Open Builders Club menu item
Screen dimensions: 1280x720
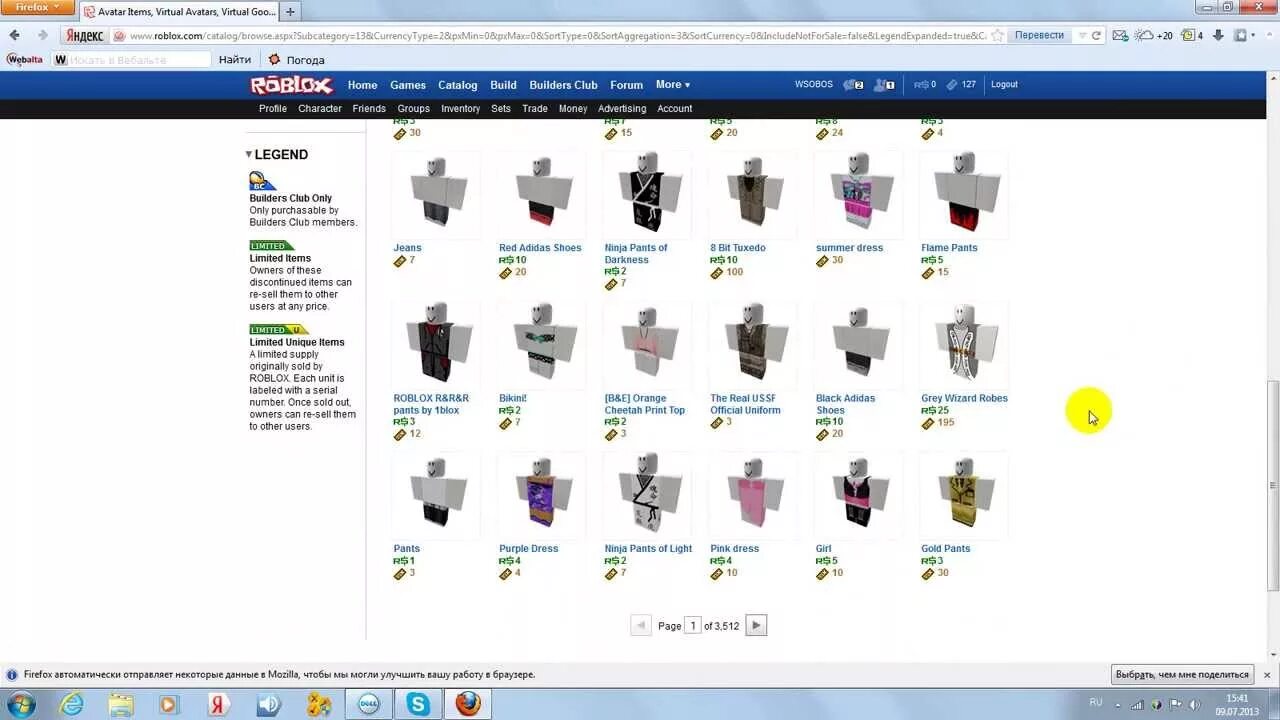click(x=563, y=85)
